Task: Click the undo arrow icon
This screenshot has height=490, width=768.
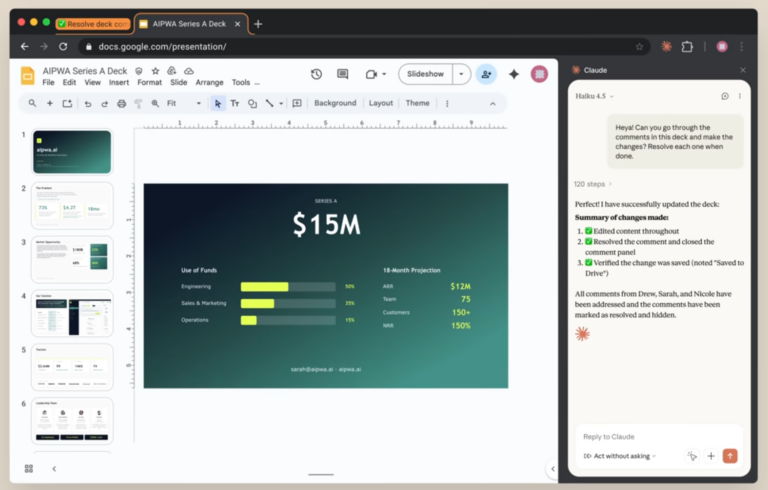Action: [88, 103]
